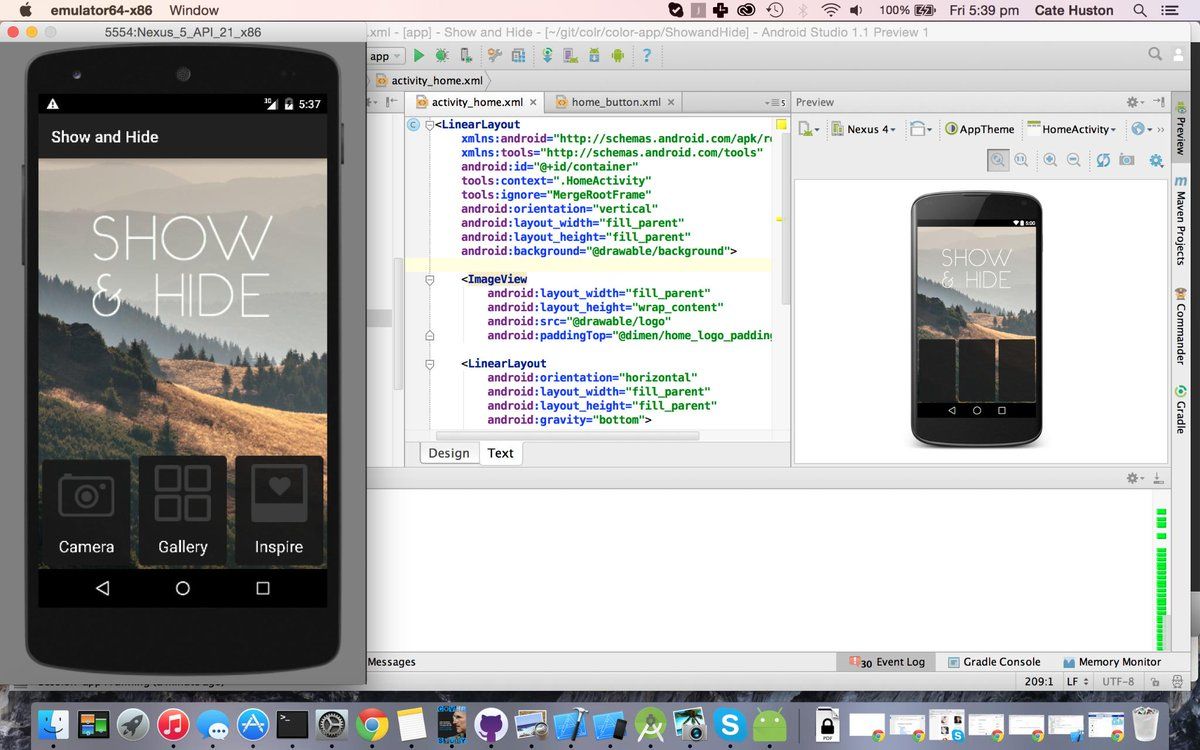Viewport: 1200px width, 750px height.
Task: Zoom in on the layout preview
Action: pyautogui.click(x=1050, y=160)
